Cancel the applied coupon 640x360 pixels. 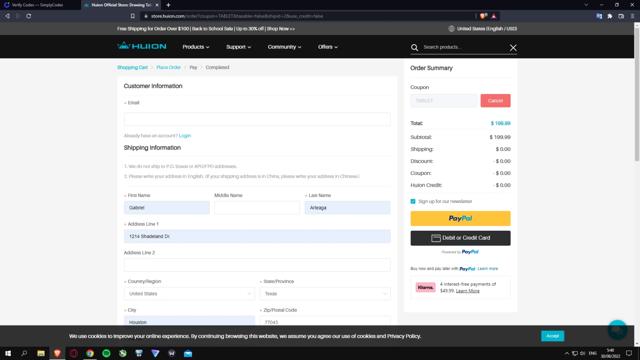click(x=495, y=100)
